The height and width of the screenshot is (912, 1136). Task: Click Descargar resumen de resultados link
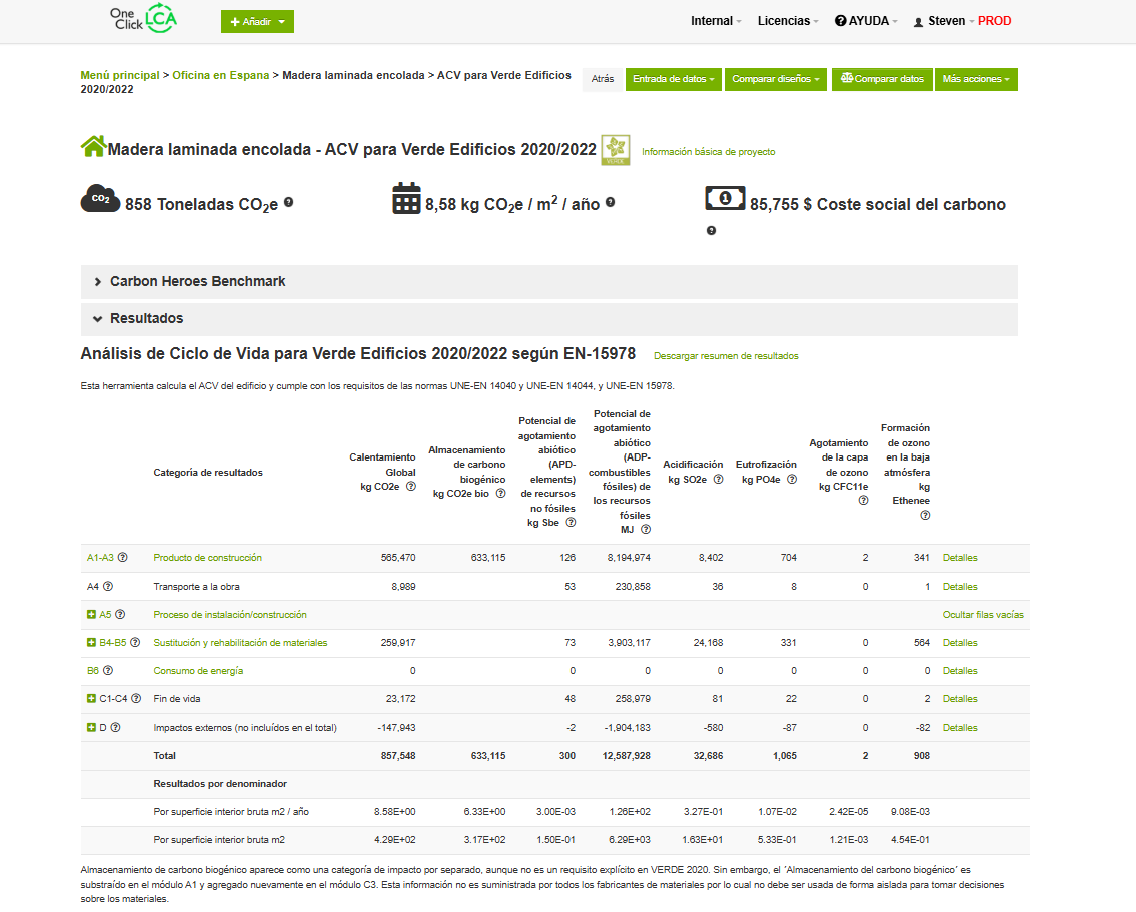[726, 356]
